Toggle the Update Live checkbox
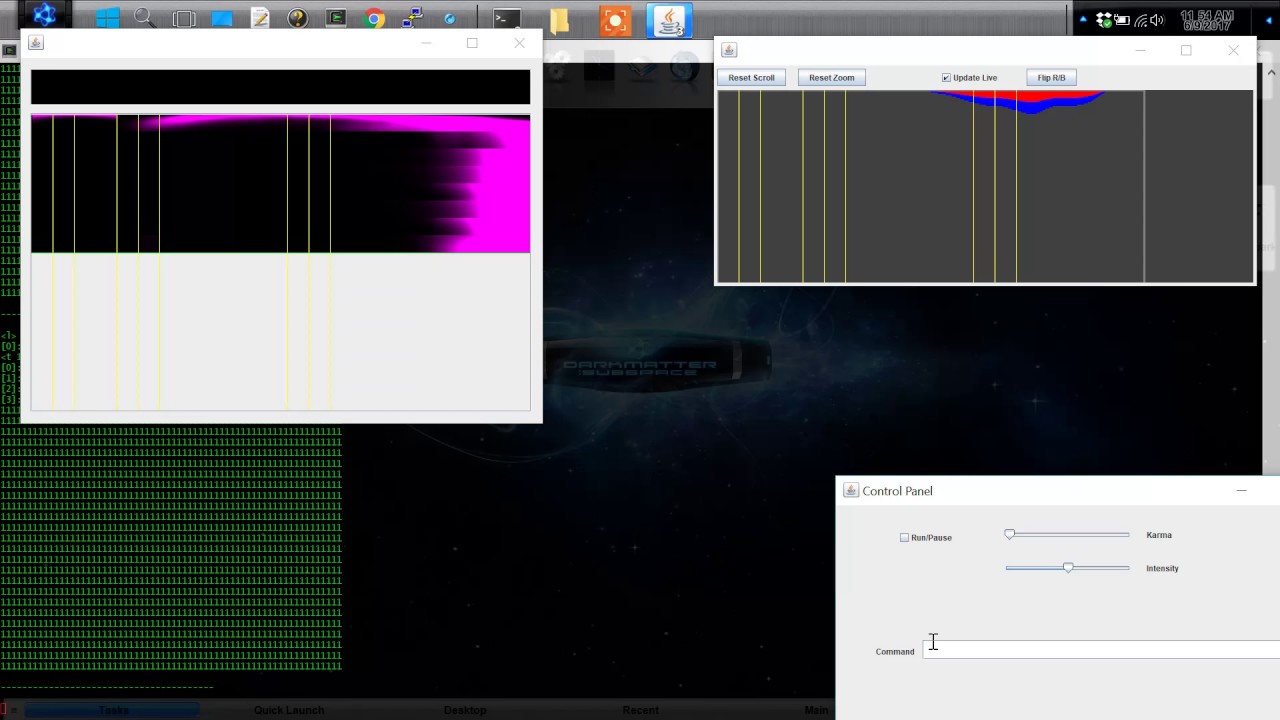The width and height of the screenshot is (1280, 720). 946,78
